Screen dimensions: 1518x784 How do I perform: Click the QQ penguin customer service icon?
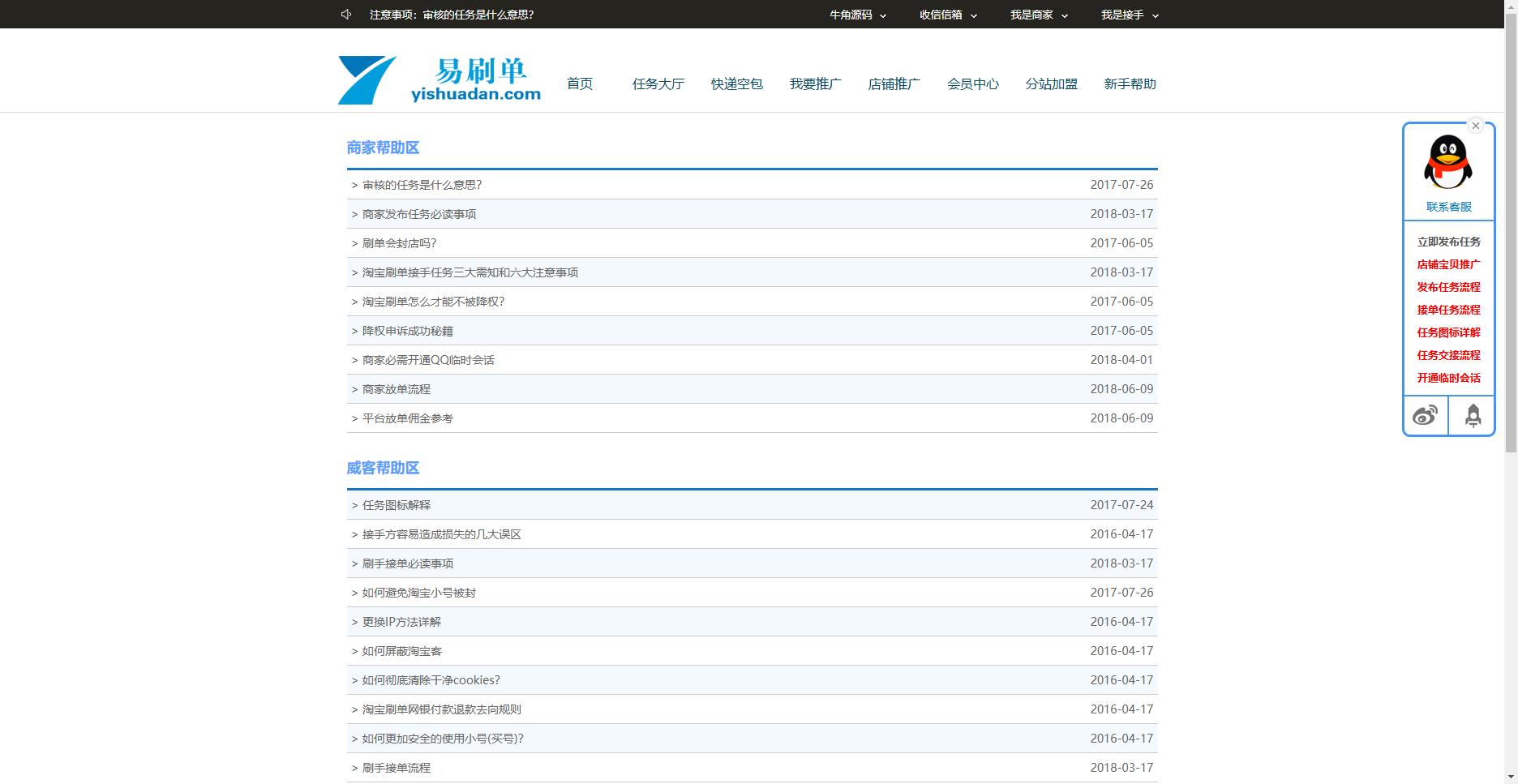pyautogui.click(x=1447, y=162)
